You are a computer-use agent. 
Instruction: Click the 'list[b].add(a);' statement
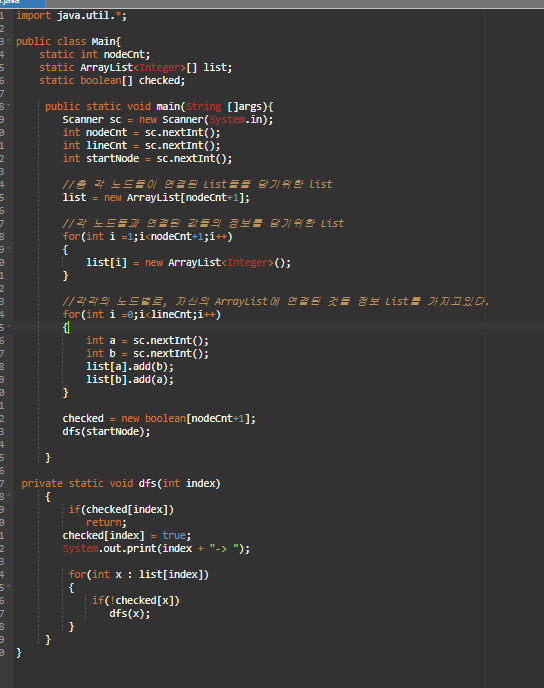tap(130, 380)
